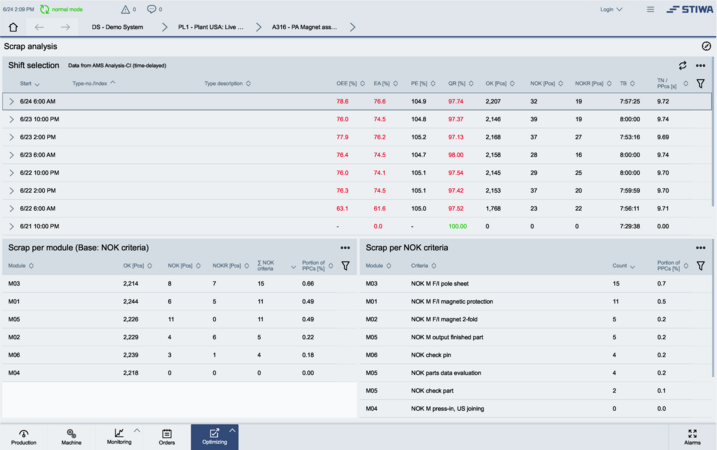Image resolution: width=717 pixels, height=450 pixels.
Task: Open the warnings triangle indicator
Action: pos(125,9)
